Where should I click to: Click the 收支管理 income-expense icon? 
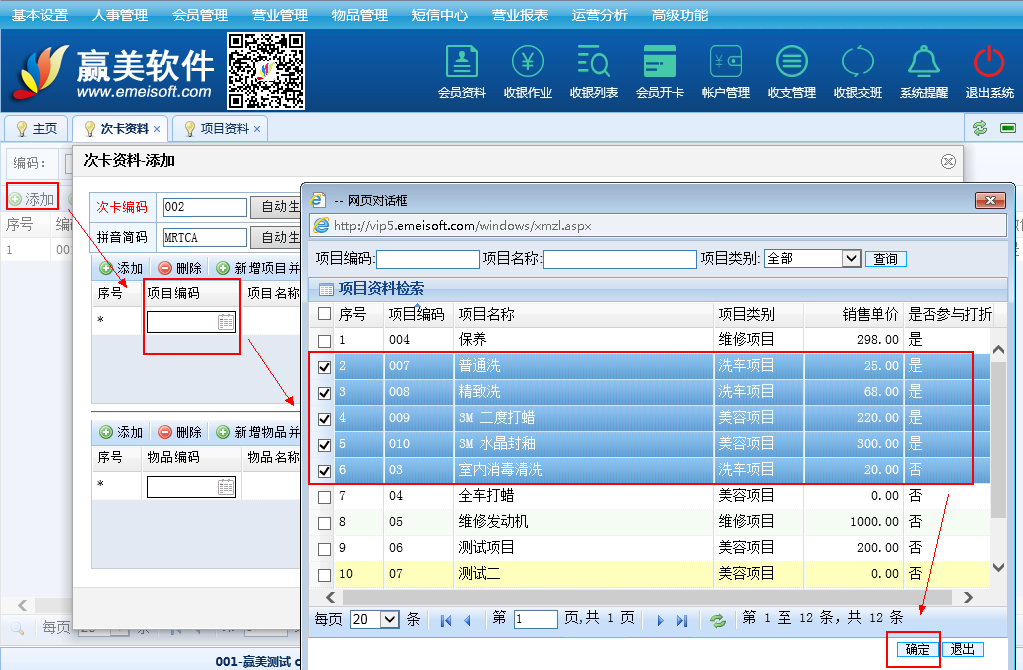tap(792, 62)
